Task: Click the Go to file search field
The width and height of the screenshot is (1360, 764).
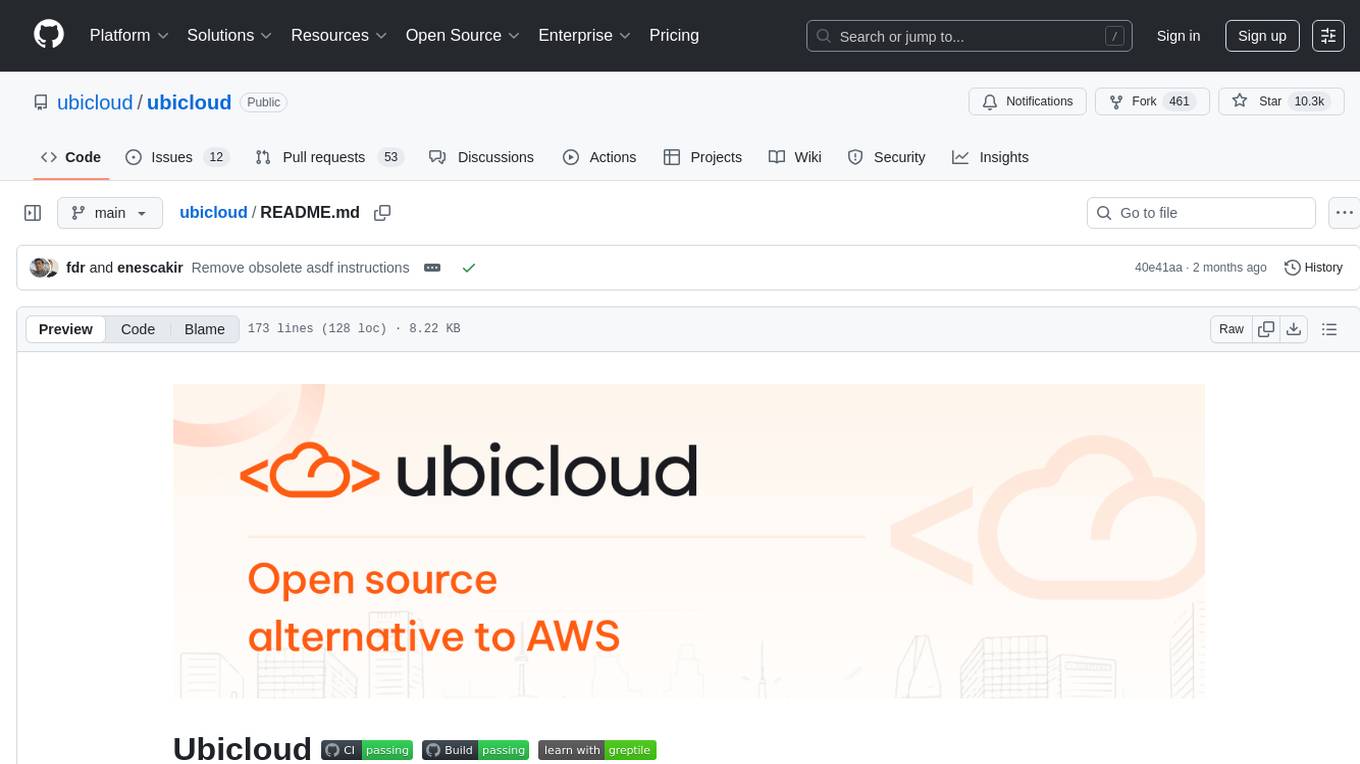Action: tap(1201, 213)
